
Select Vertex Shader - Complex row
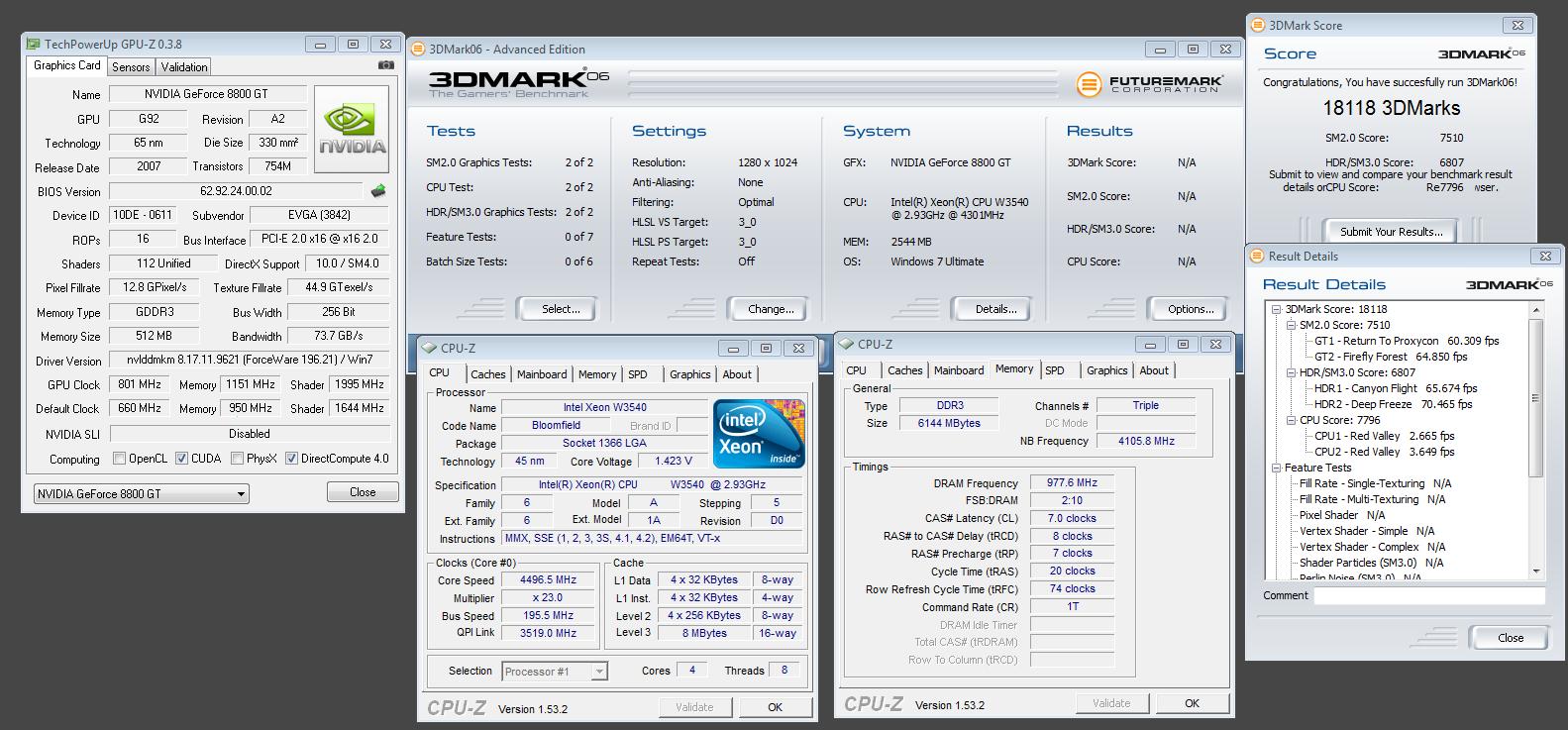[1372, 547]
